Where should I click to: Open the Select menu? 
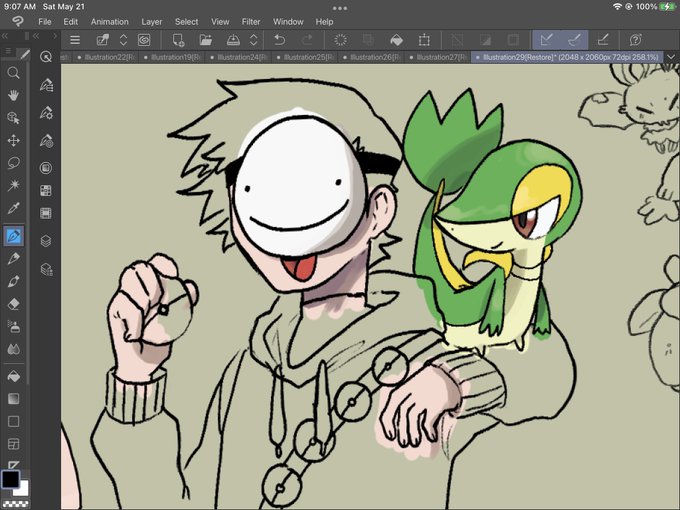pos(186,22)
